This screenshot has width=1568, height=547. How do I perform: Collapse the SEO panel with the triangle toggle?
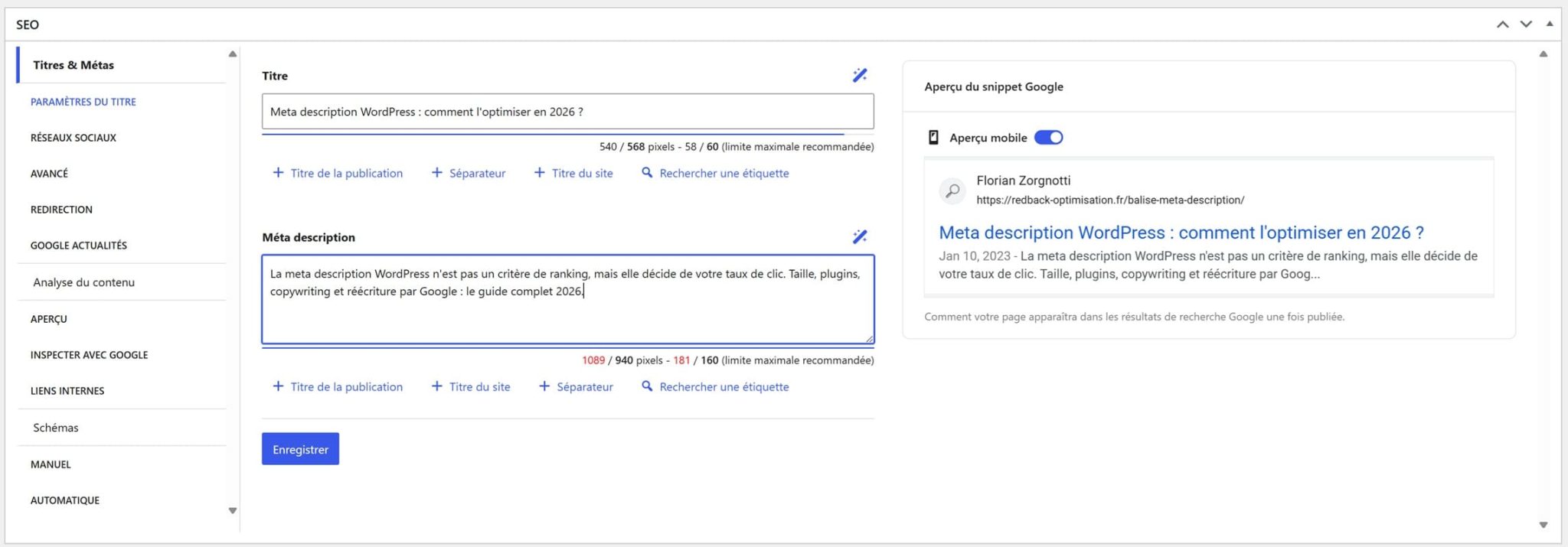[x=1550, y=24]
